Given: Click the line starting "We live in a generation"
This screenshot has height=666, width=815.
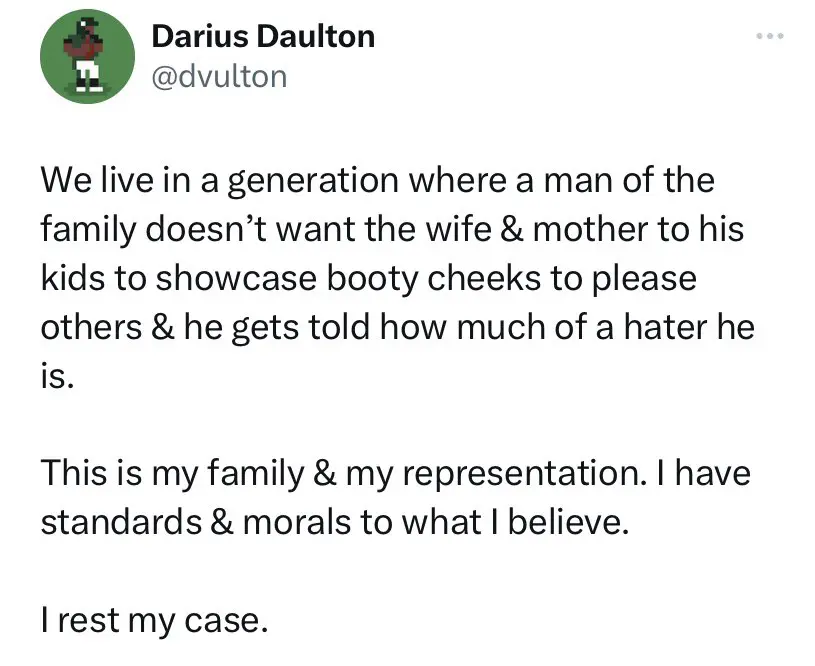Looking at the screenshot, I should pos(377,181).
